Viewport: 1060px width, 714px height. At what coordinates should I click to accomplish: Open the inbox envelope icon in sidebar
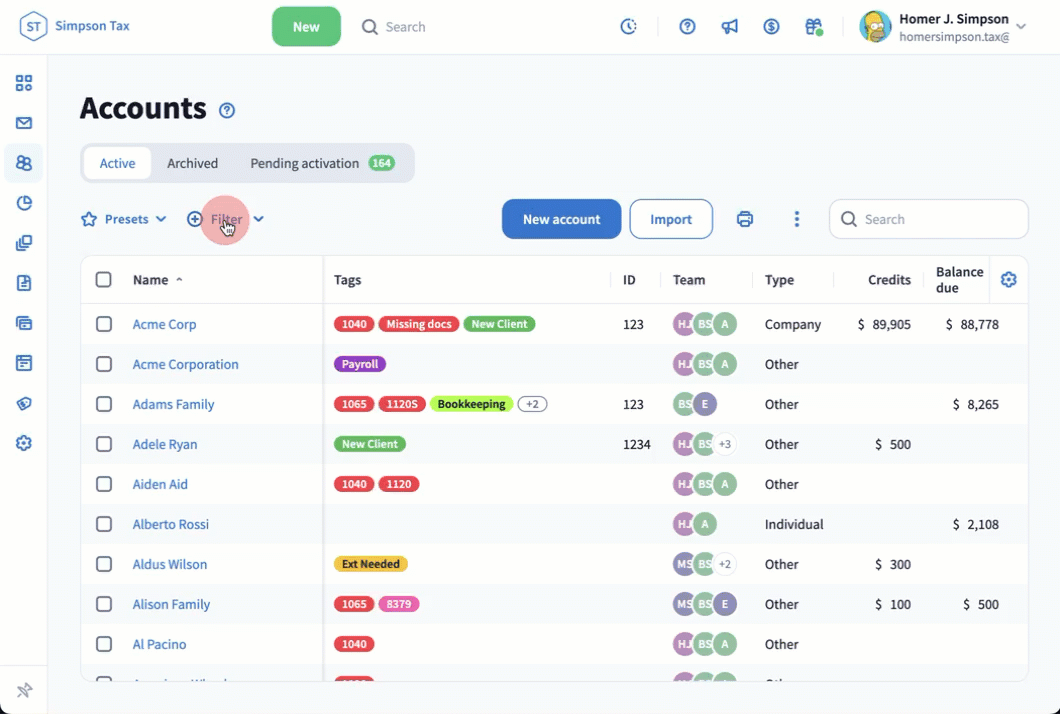click(24, 123)
